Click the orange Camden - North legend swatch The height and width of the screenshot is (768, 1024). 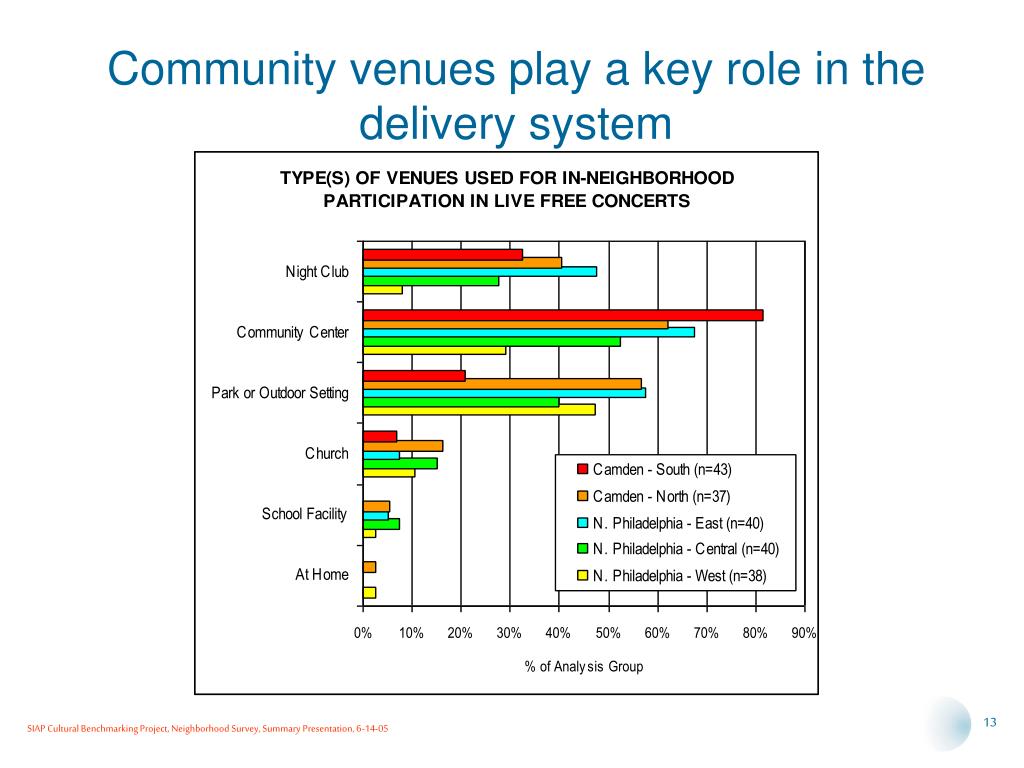(583, 496)
